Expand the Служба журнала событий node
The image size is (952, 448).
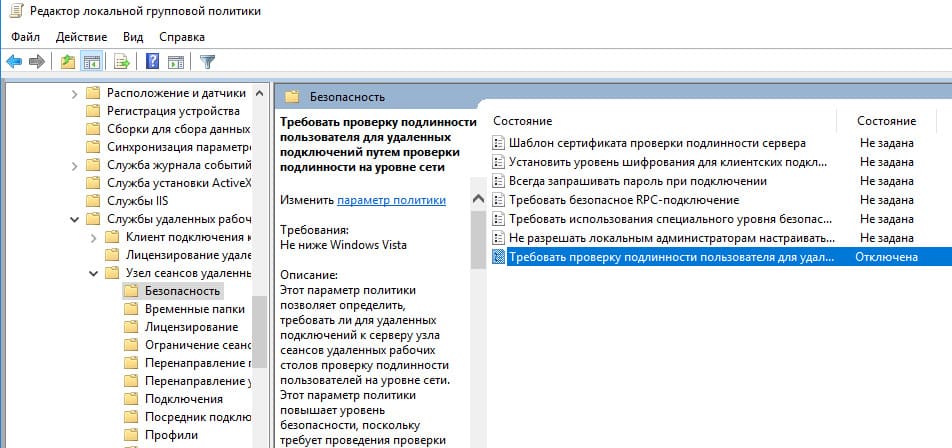coord(74,166)
